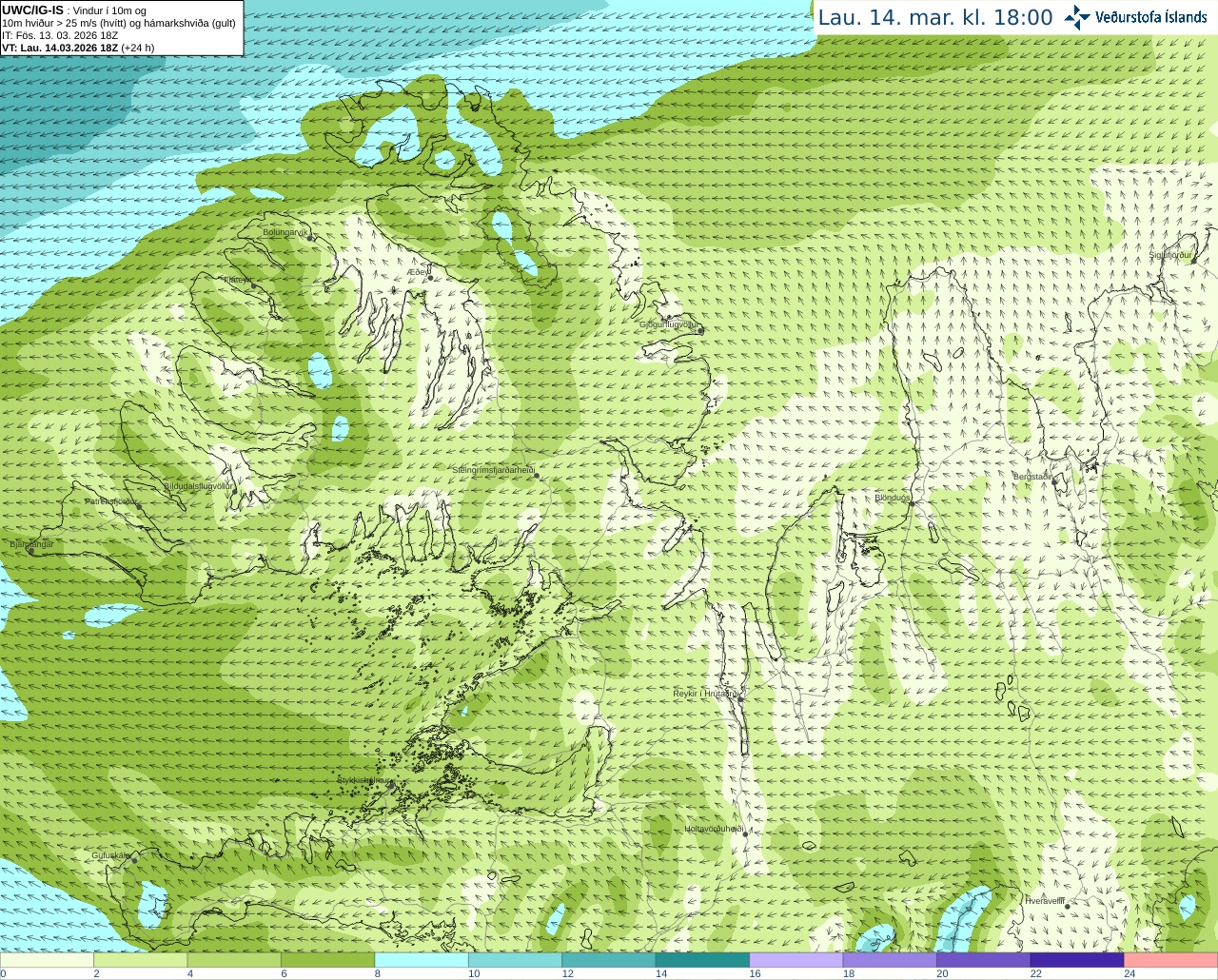Screen dimensions: 1218x980
Task: Click the Veðurstofa Íslands logo text
Action: click(1151, 17)
